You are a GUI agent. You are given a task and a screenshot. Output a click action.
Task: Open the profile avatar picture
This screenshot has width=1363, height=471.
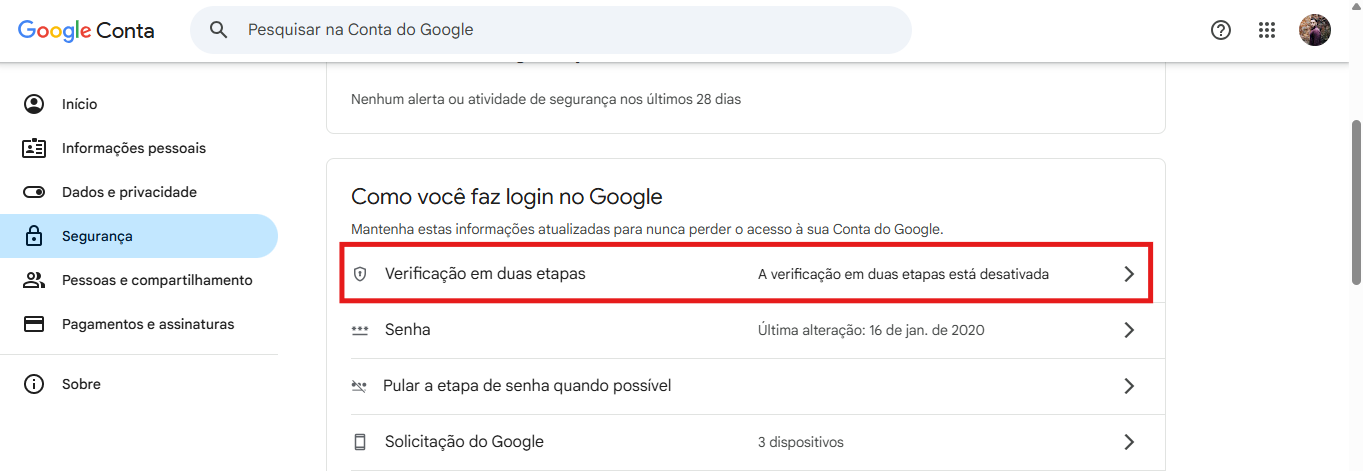pos(1315,30)
